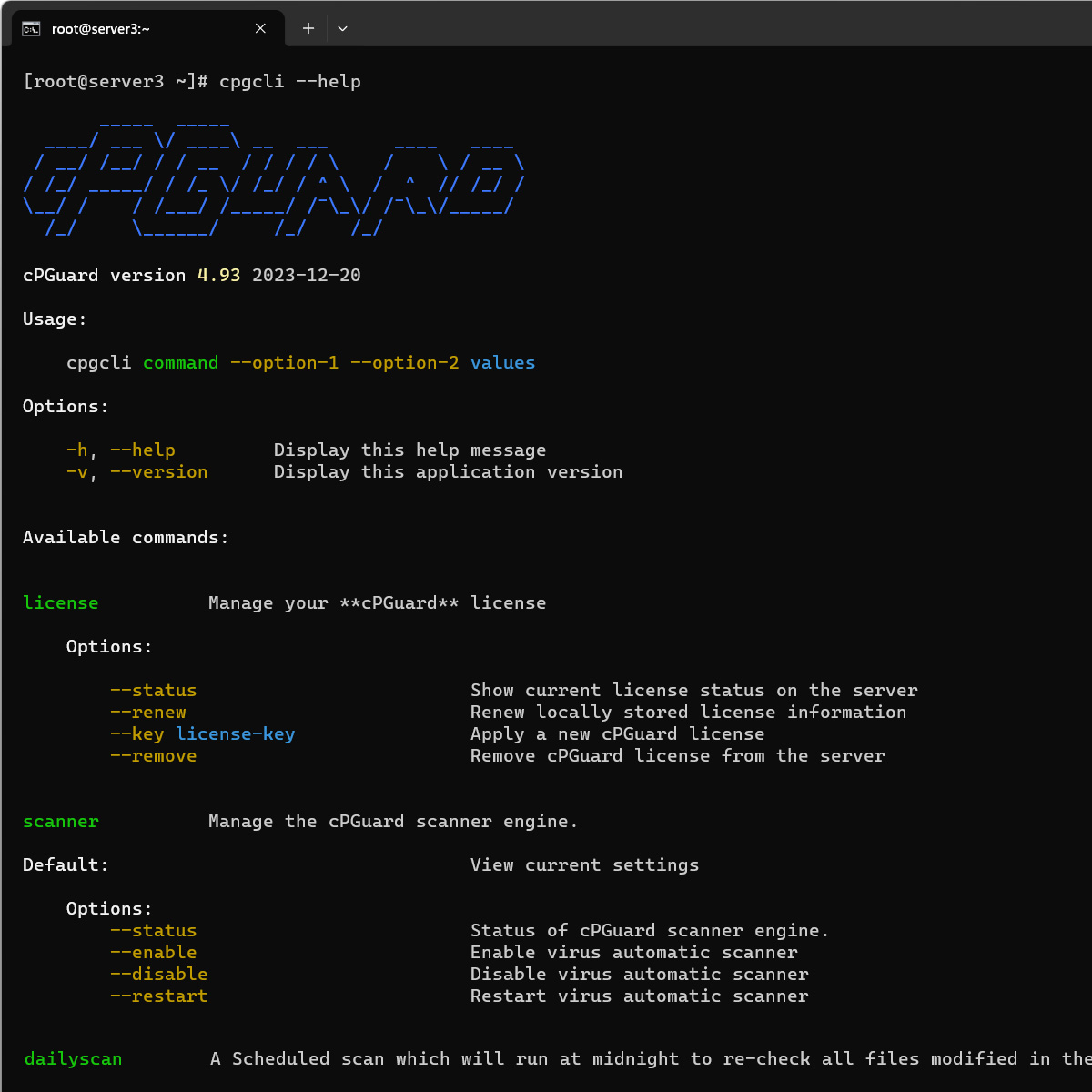
Task: Click the --renew license option
Action: (x=148, y=712)
